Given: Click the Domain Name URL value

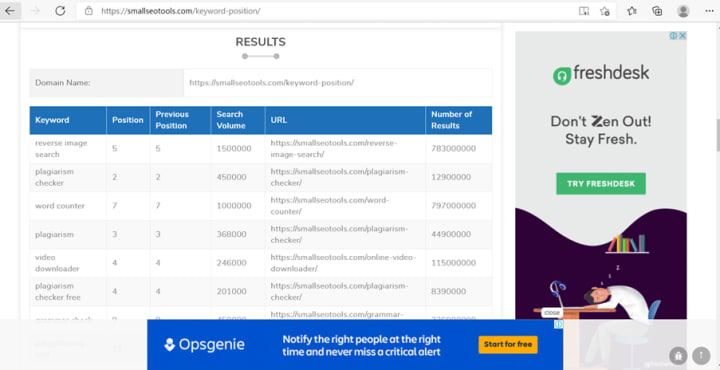Looking at the screenshot, I should click(271, 83).
